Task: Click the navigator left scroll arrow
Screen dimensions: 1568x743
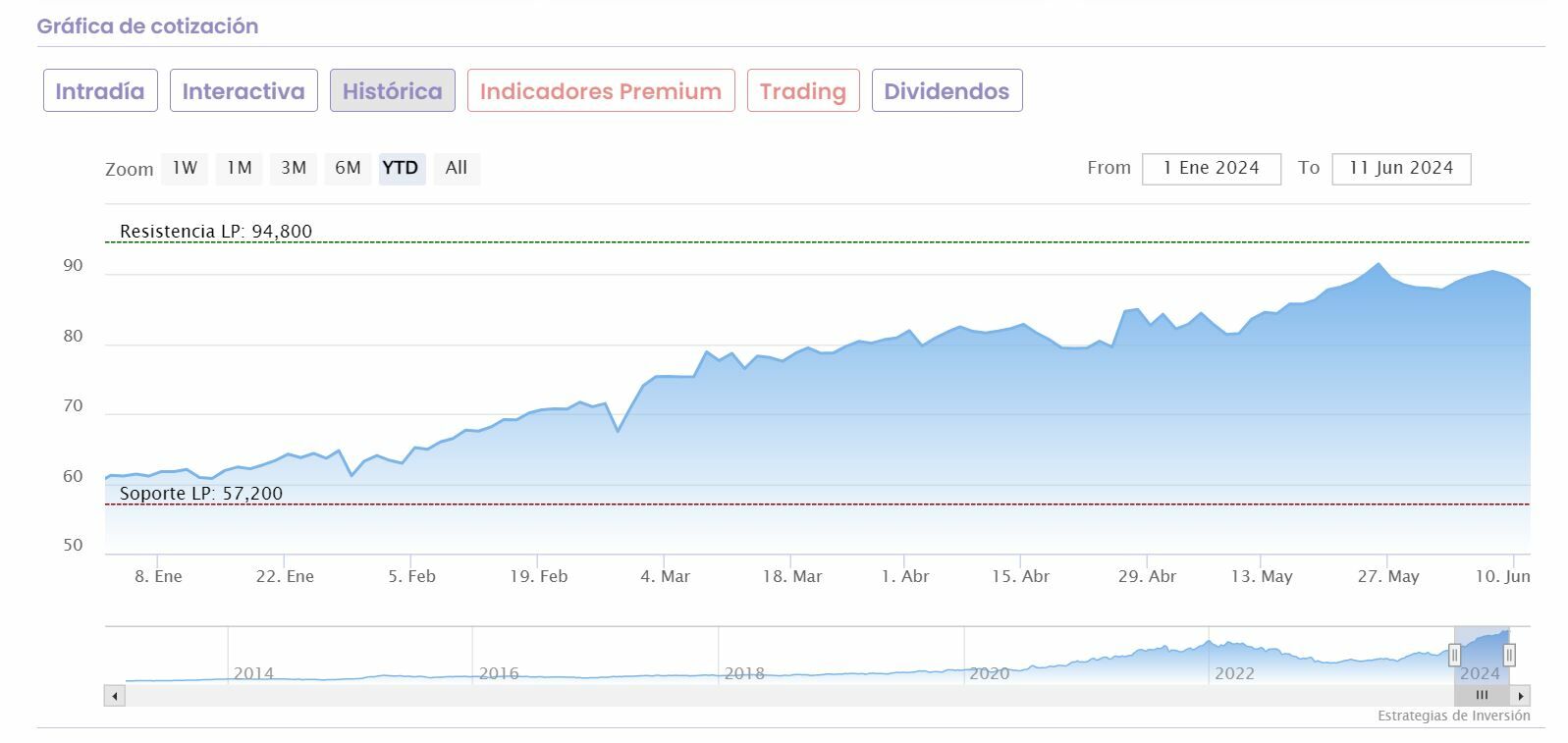Action: point(115,696)
